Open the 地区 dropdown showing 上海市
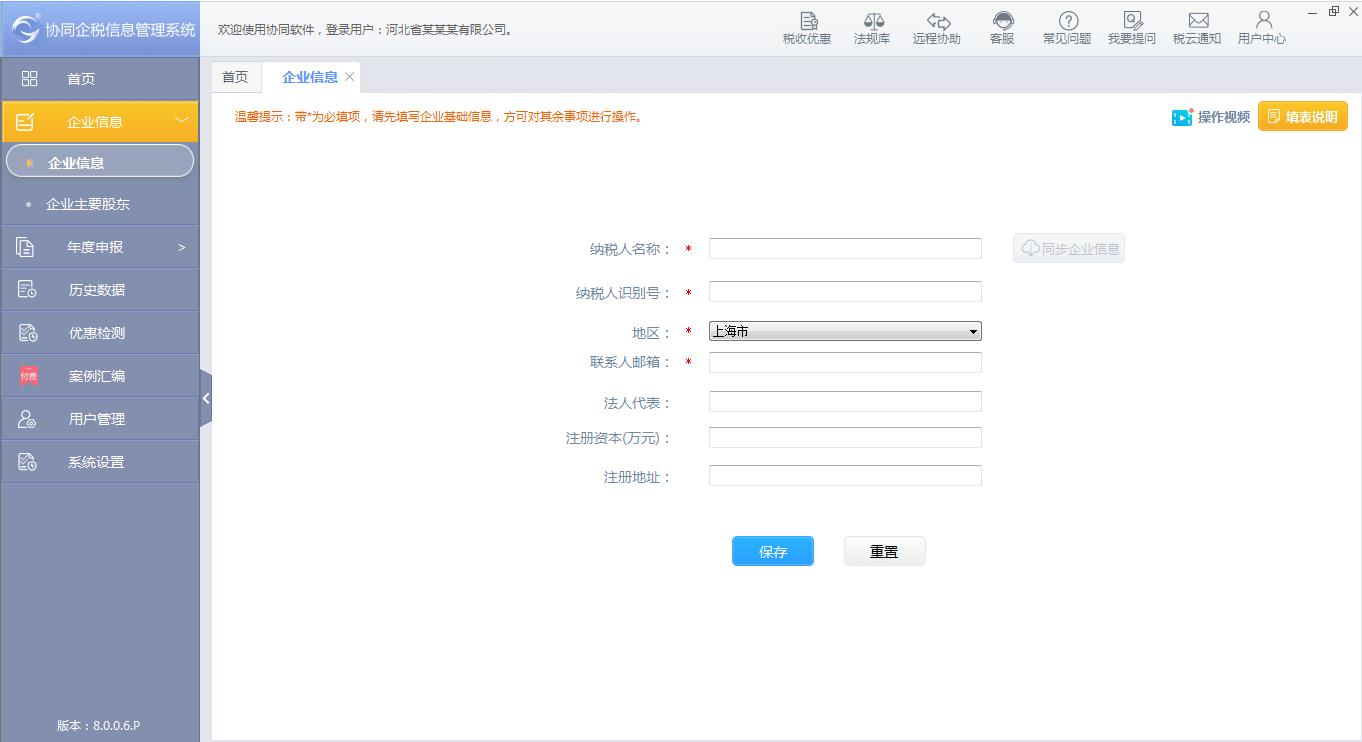The width and height of the screenshot is (1362, 742). (x=845, y=331)
